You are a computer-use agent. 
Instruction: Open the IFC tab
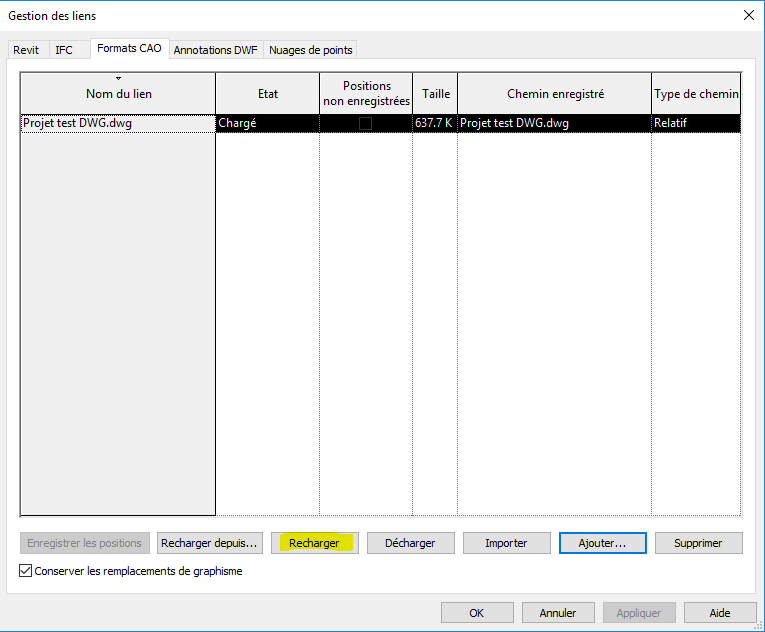64,50
